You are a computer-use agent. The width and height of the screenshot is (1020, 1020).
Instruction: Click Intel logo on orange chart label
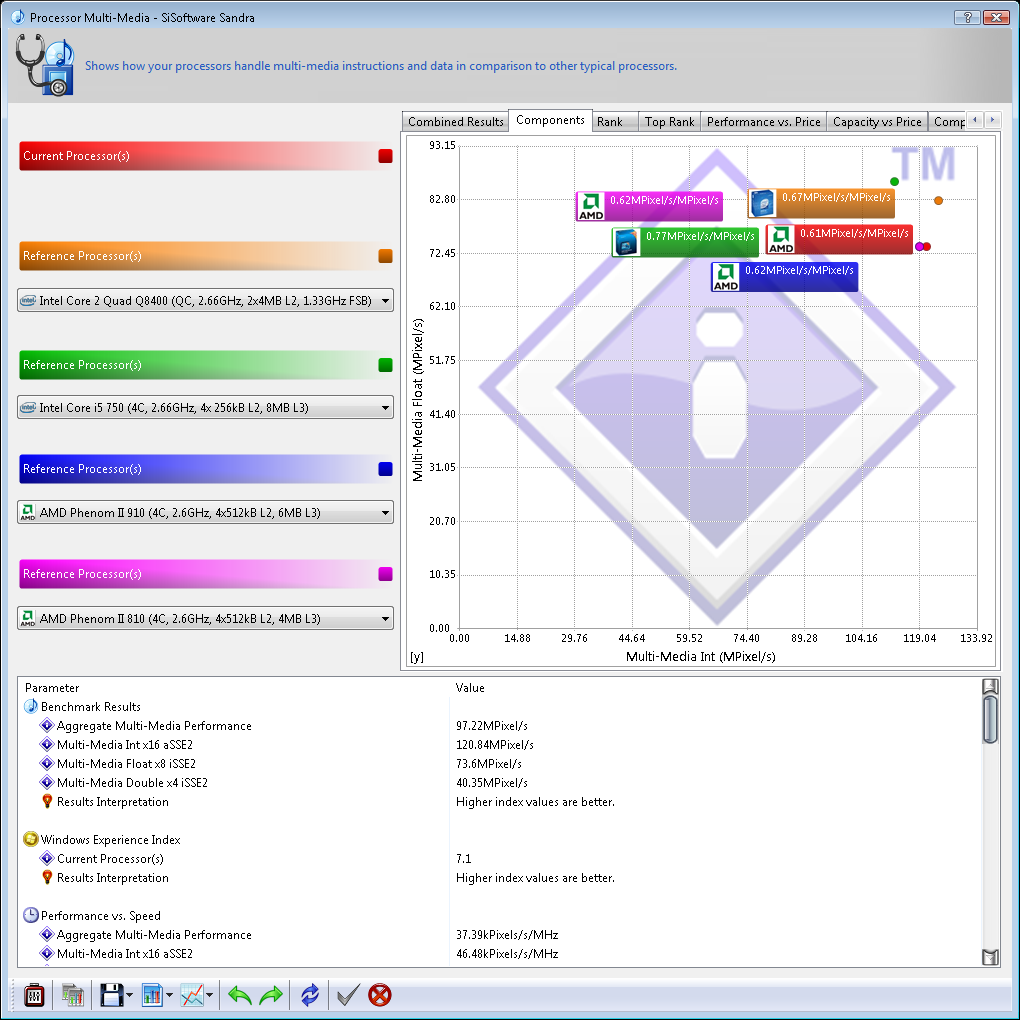point(762,203)
